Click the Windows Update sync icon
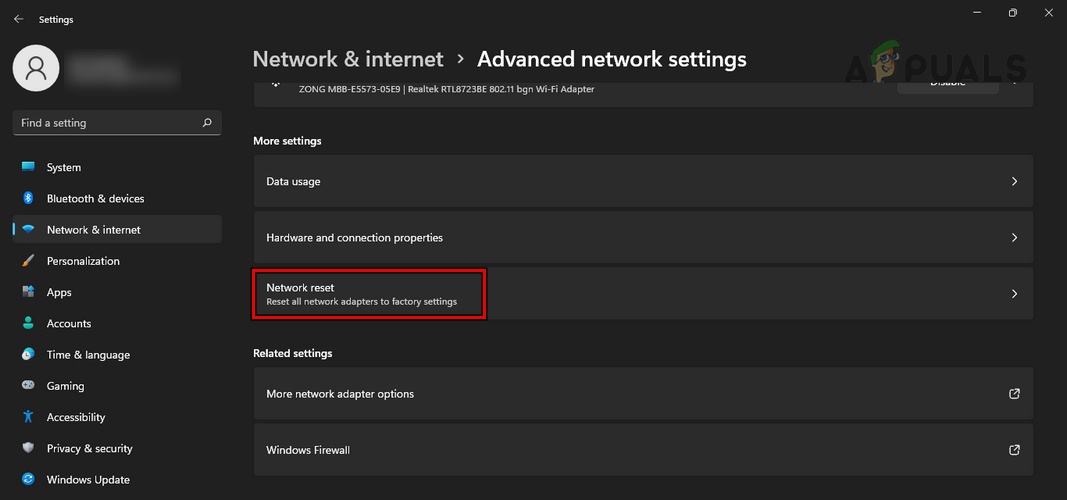Image resolution: width=1067 pixels, height=500 pixels. (28, 479)
